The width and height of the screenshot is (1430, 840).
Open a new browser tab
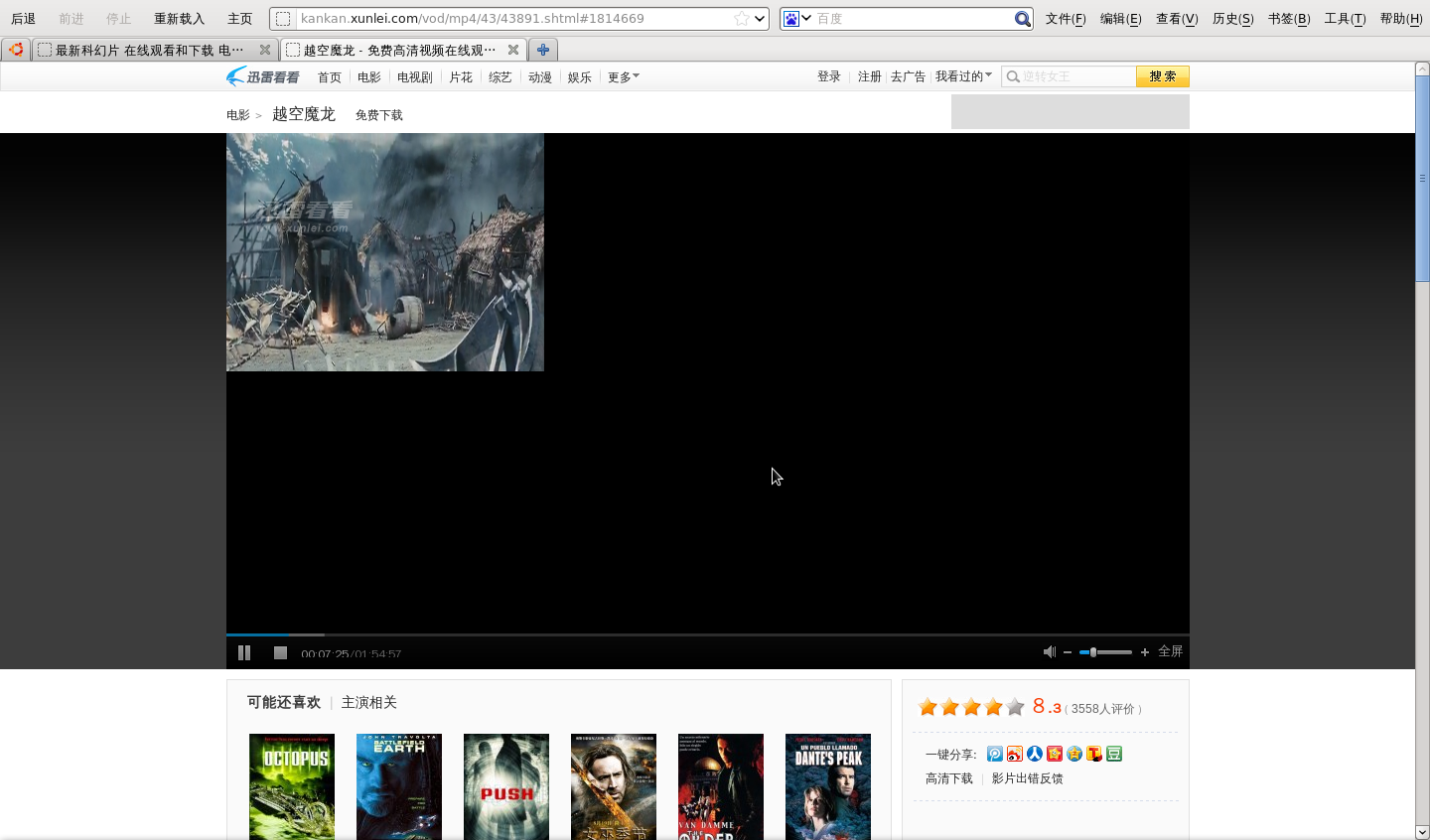(x=542, y=50)
